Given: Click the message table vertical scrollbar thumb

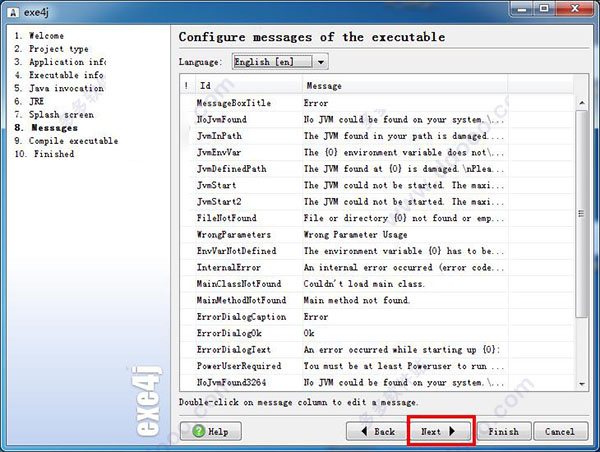Looking at the screenshot, I should 582,214.
